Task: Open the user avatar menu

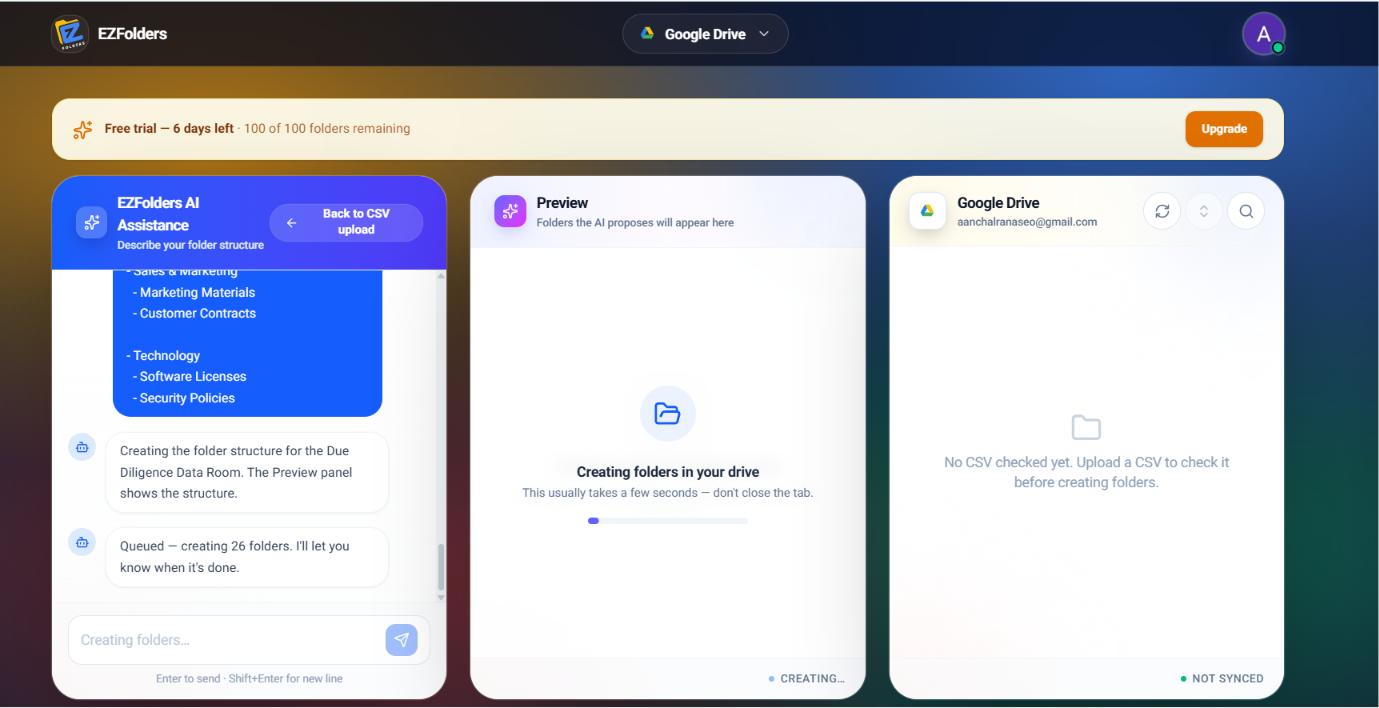Action: pos(1263,34)
